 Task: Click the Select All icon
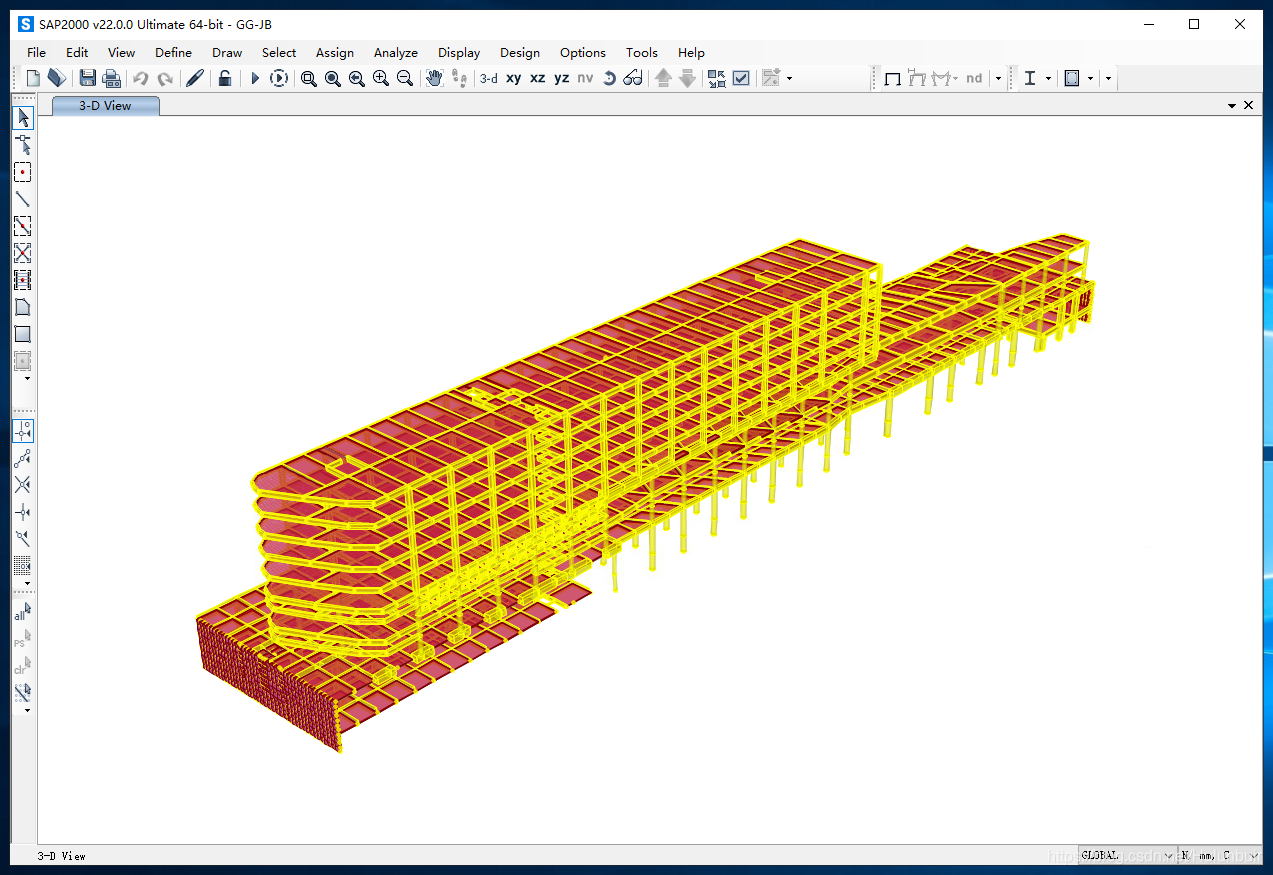coord(23,611)
